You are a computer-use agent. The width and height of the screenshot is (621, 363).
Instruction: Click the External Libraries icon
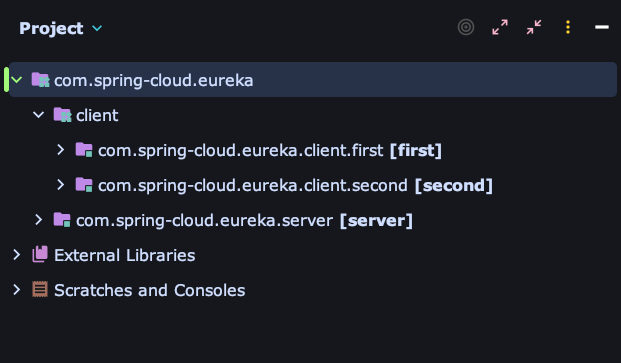(x=40, y=255)
